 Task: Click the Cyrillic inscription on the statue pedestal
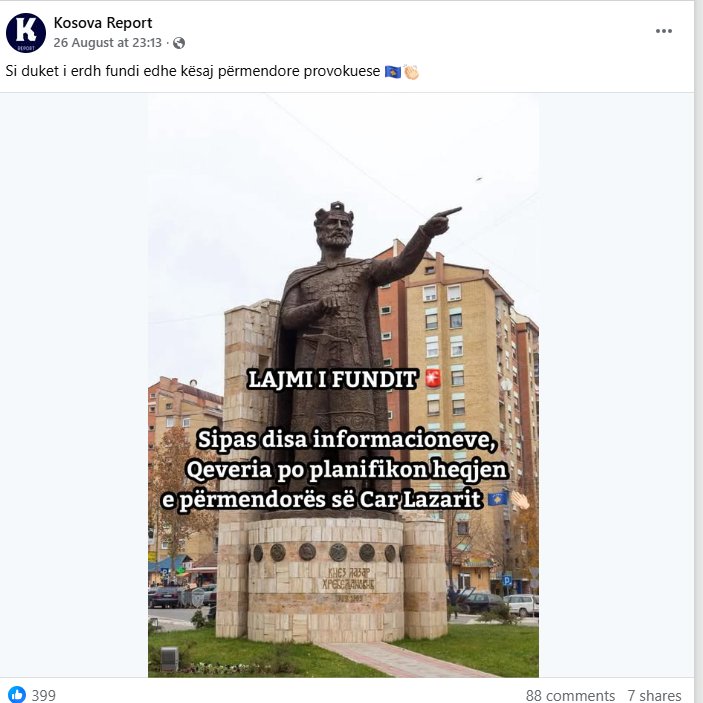point(348,579)
